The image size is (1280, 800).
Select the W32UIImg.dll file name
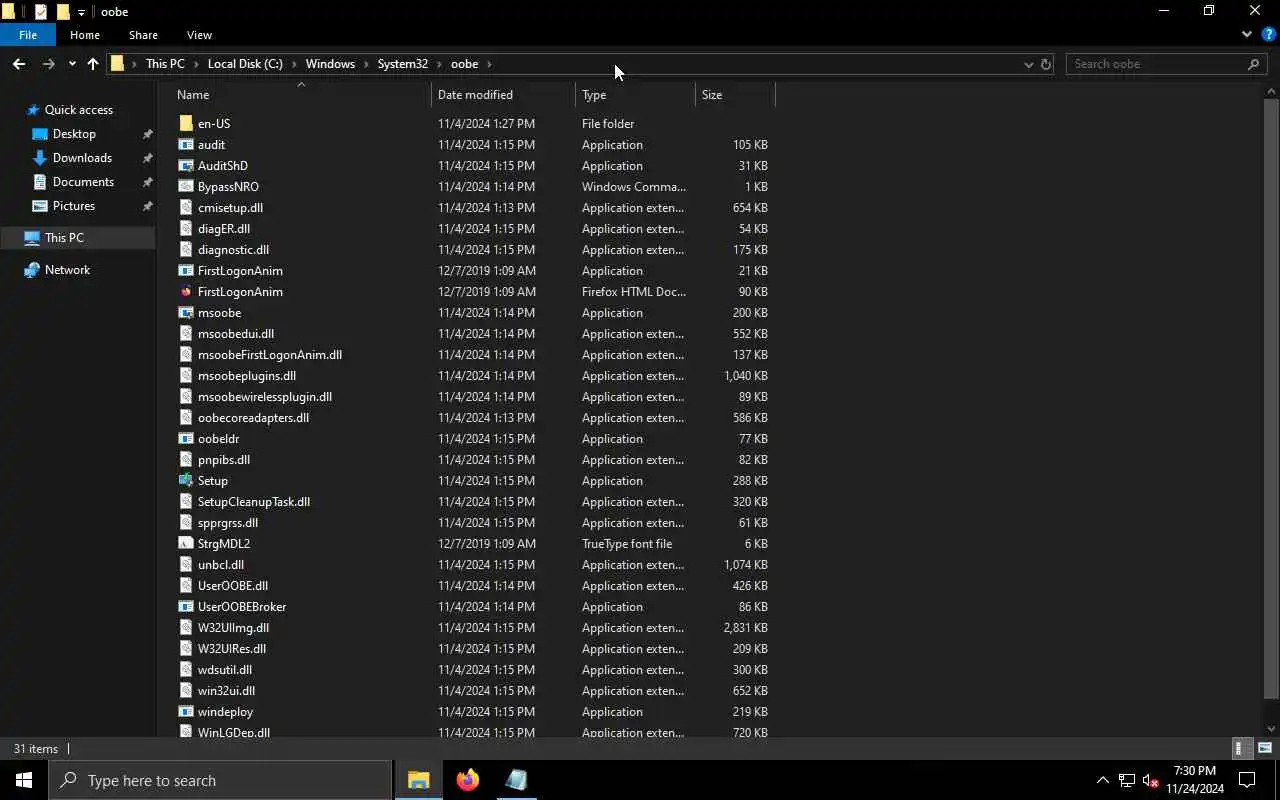[233, 628]
